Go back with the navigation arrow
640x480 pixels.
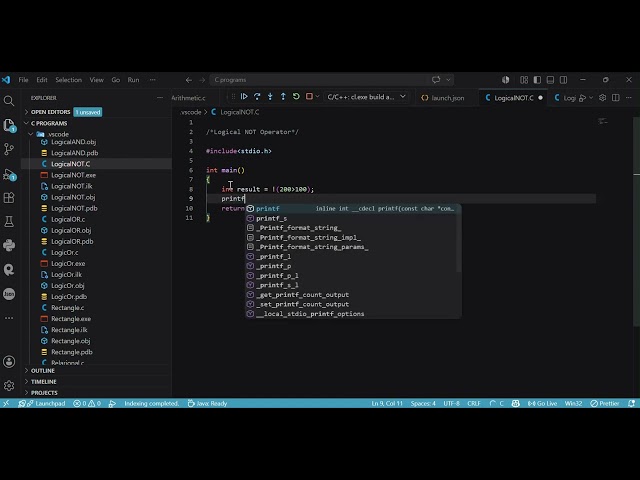pos(189,80)
